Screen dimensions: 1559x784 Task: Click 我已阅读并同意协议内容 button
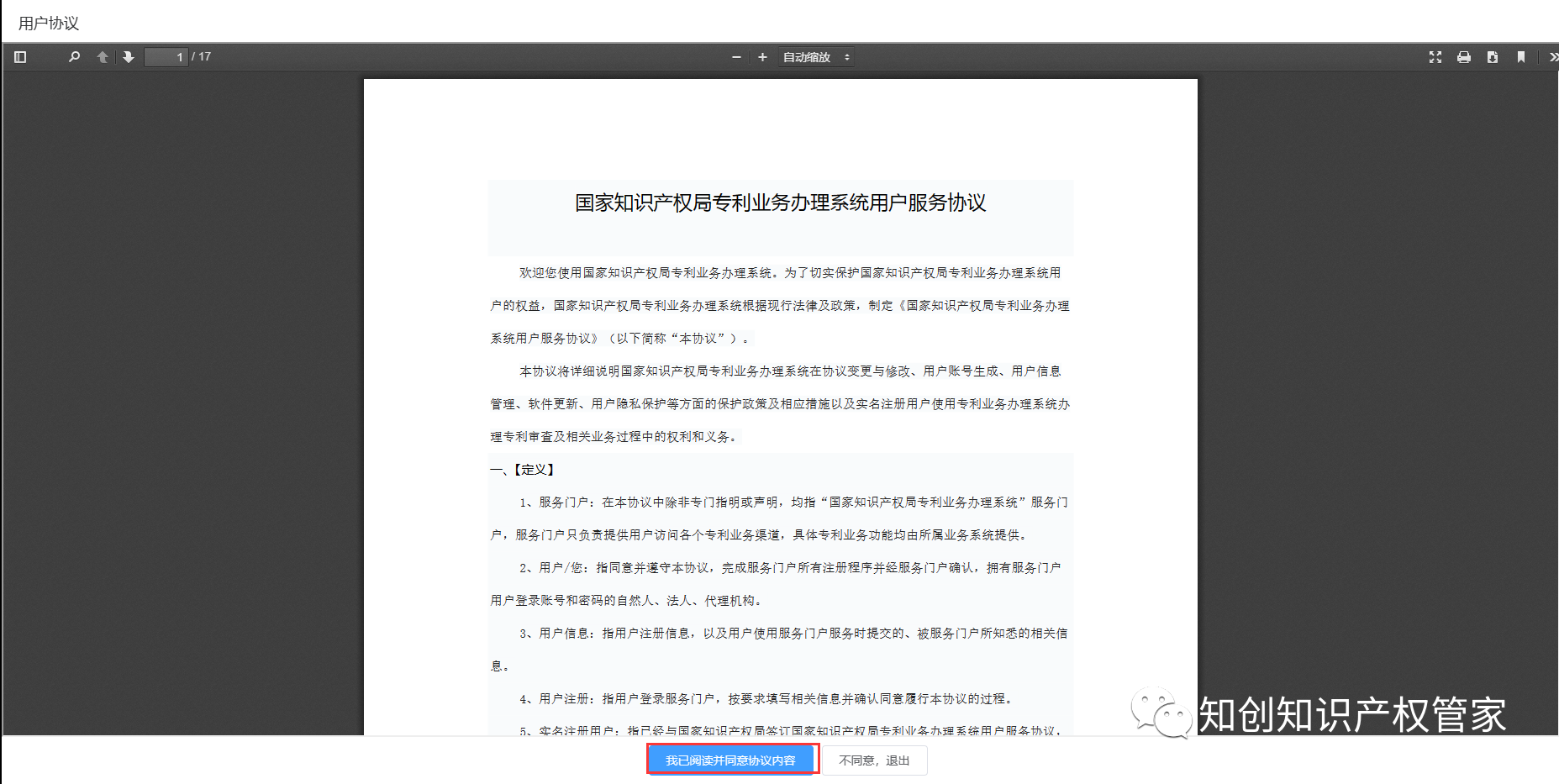[x=731, y=760]
